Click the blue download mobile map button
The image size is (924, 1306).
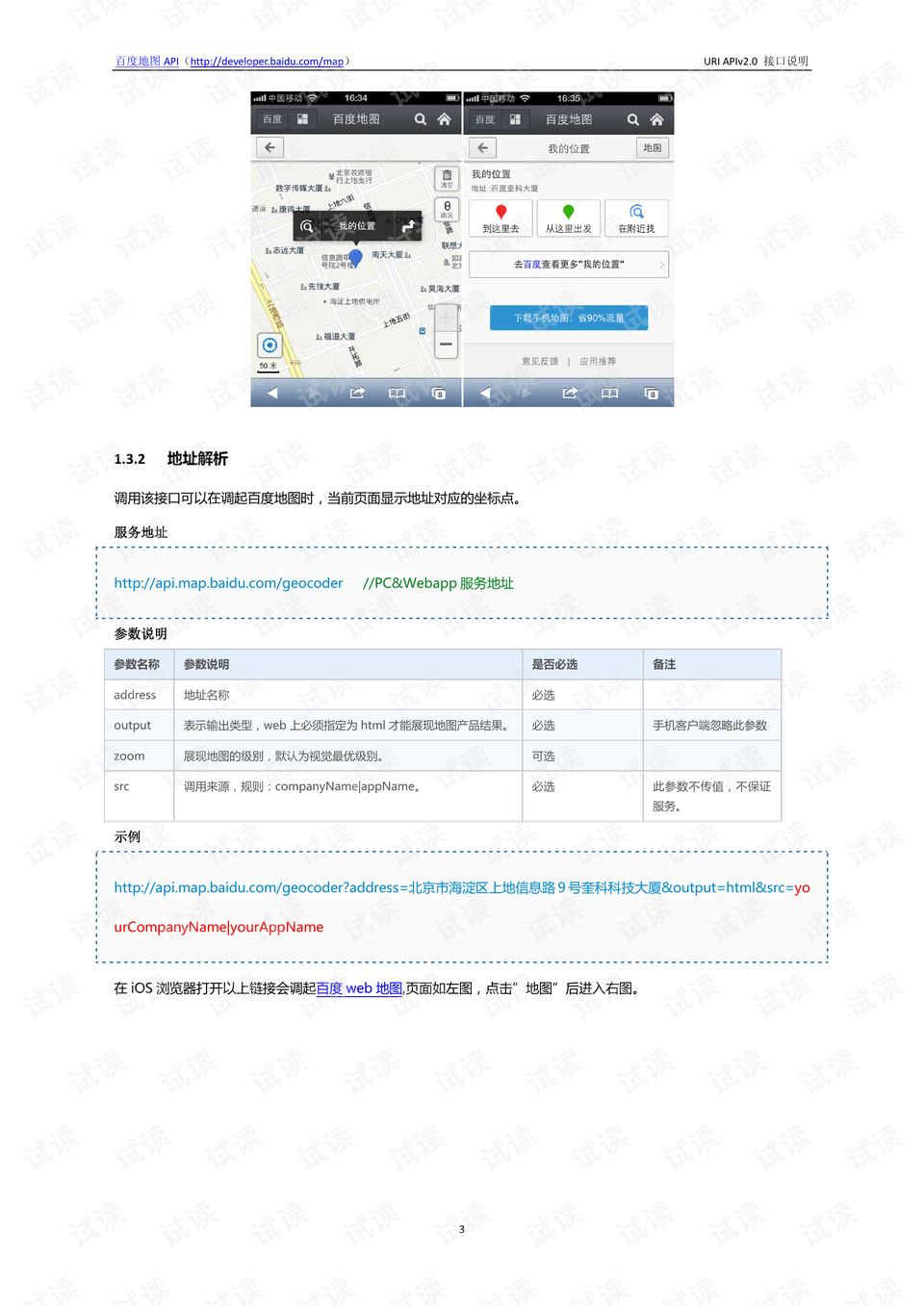569,318
